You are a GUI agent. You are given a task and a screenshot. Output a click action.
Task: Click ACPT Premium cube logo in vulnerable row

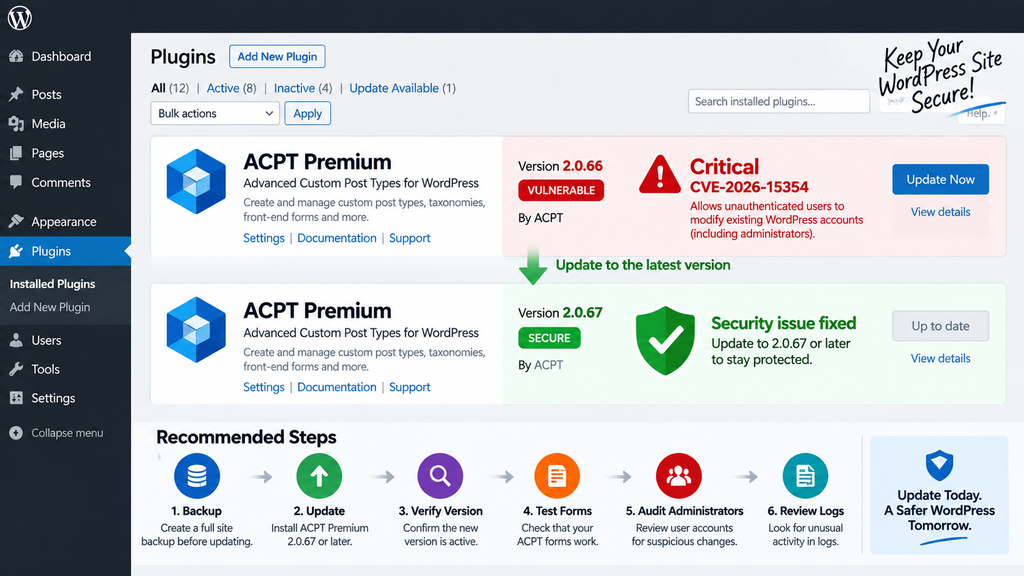coord(196,182)
